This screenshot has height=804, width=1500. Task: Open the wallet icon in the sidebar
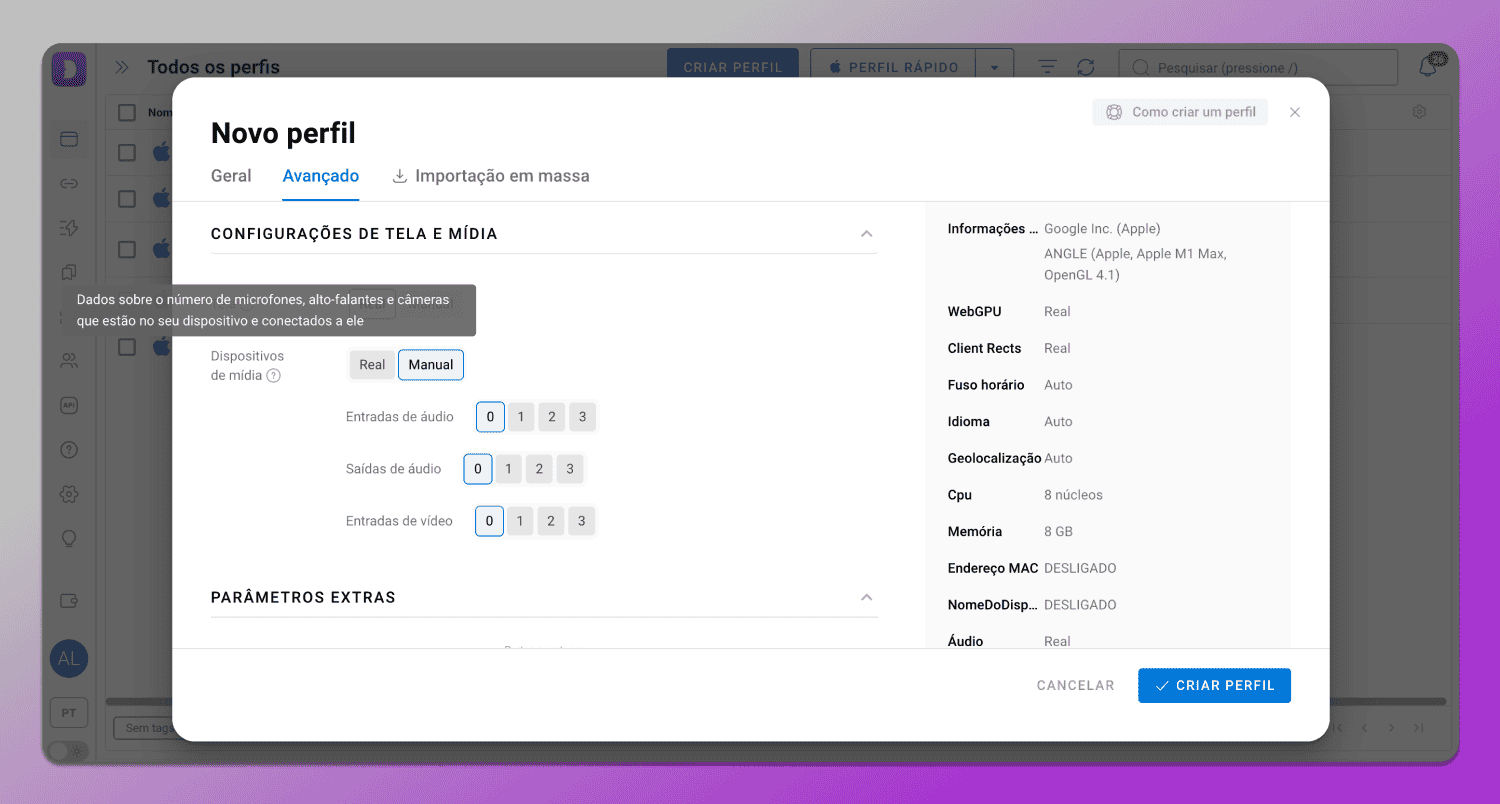click(69, 601)
